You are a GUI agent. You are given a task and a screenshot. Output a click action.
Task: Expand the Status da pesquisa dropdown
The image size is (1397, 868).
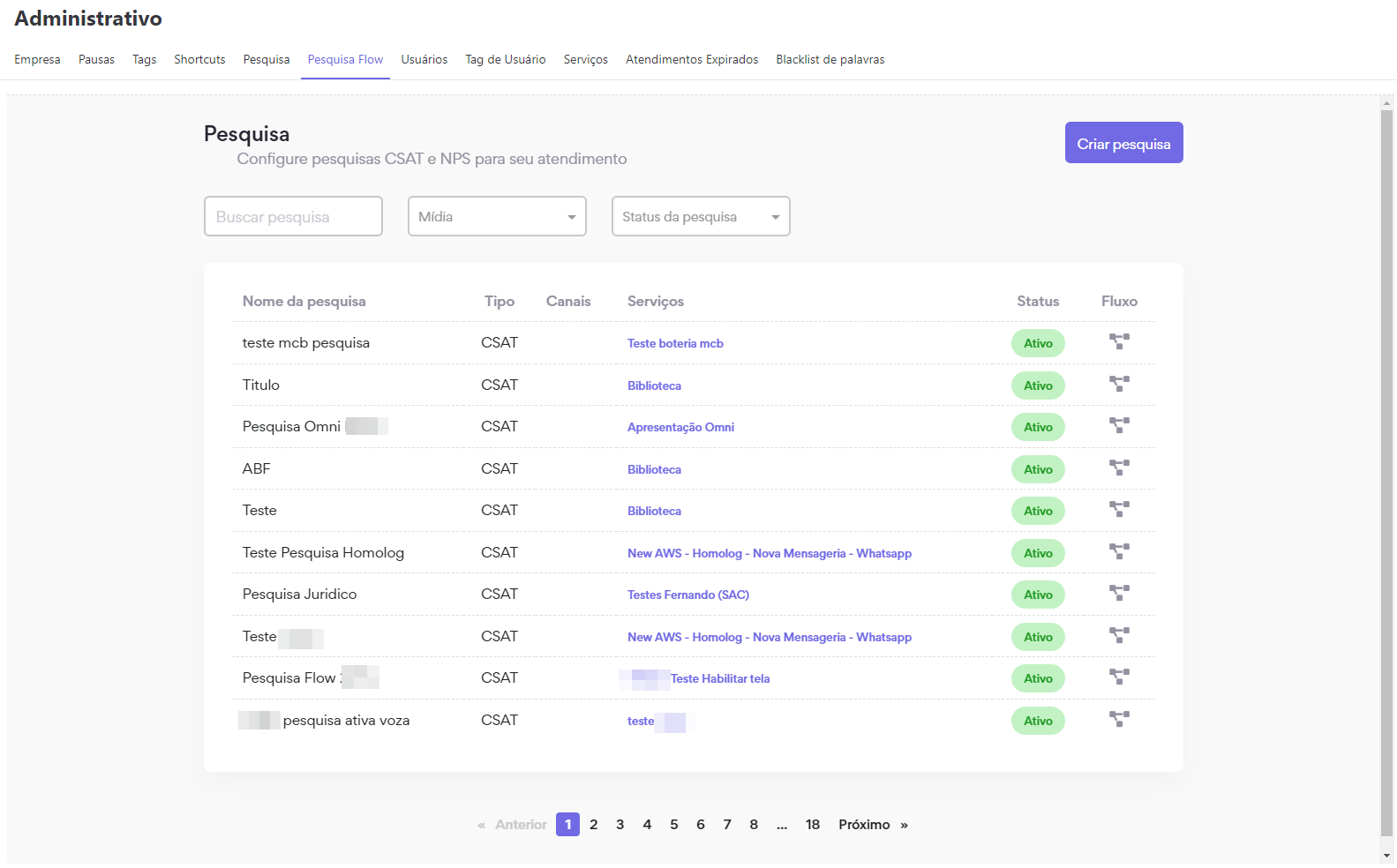pyautogui.click(x=701, y=216)
